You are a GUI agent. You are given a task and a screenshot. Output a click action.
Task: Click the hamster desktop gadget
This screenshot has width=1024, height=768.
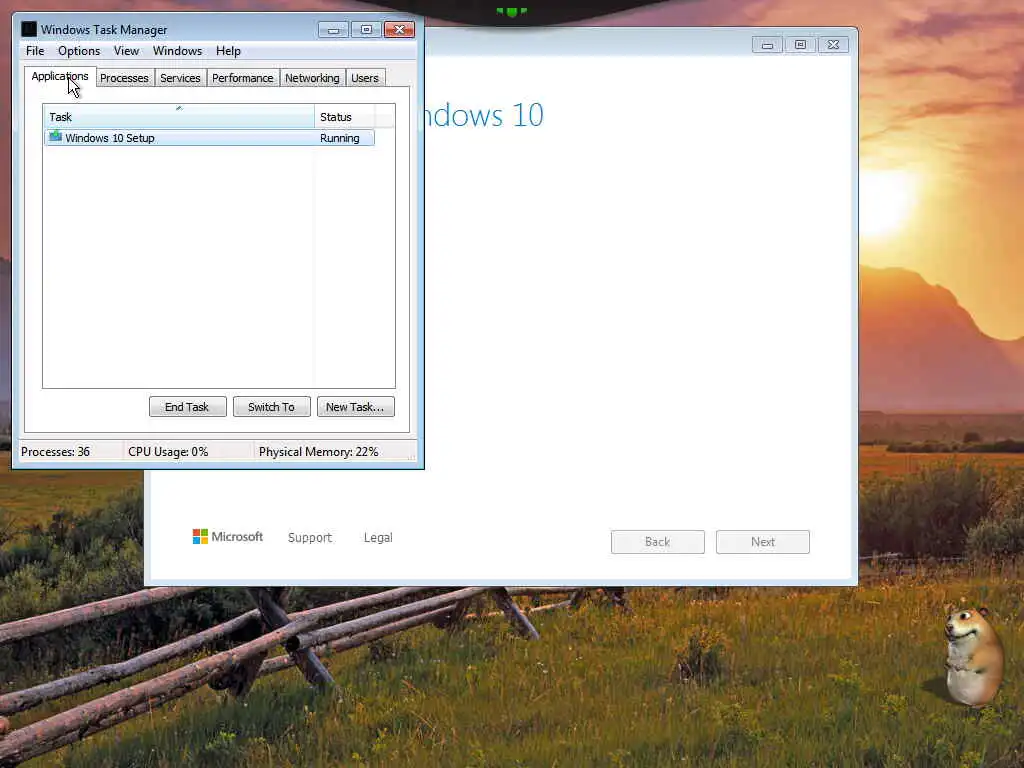click(973, 656)
